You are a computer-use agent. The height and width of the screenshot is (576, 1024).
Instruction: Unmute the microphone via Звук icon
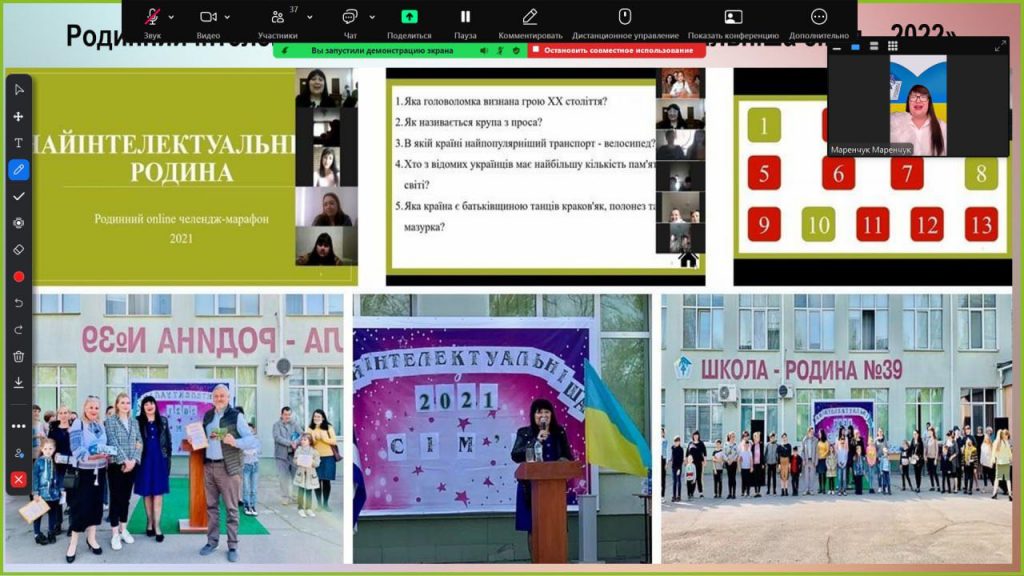click(152, 17)
